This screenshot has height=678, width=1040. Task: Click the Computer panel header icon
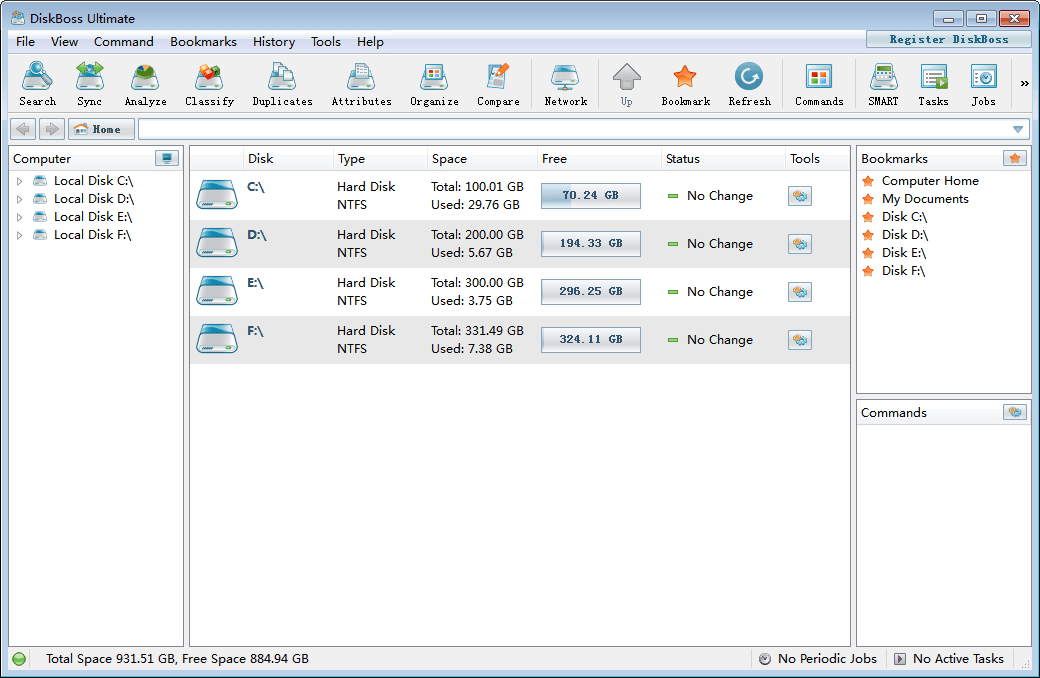166,158
